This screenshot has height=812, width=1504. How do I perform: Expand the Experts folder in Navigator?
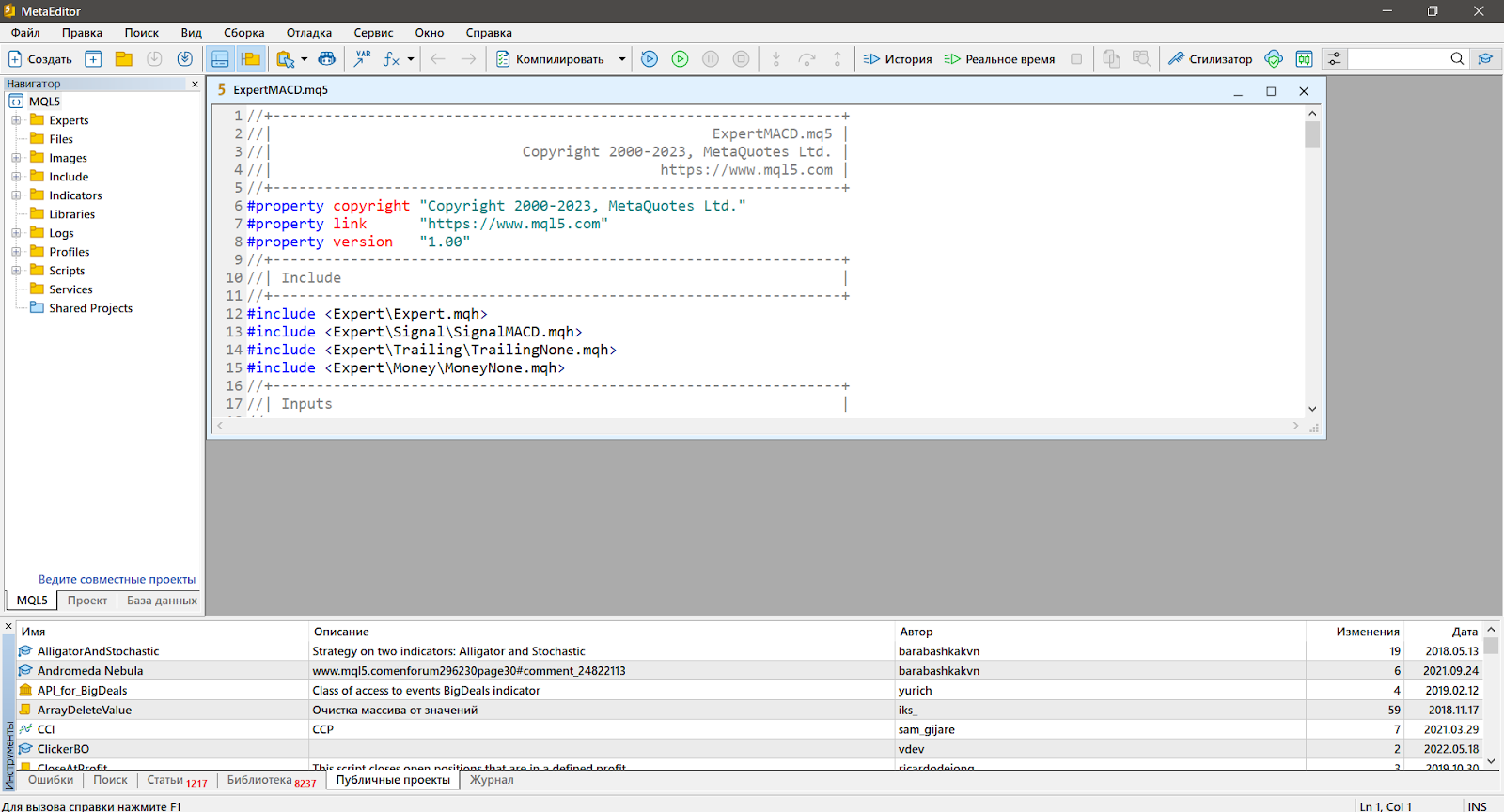tap(16, 120)
